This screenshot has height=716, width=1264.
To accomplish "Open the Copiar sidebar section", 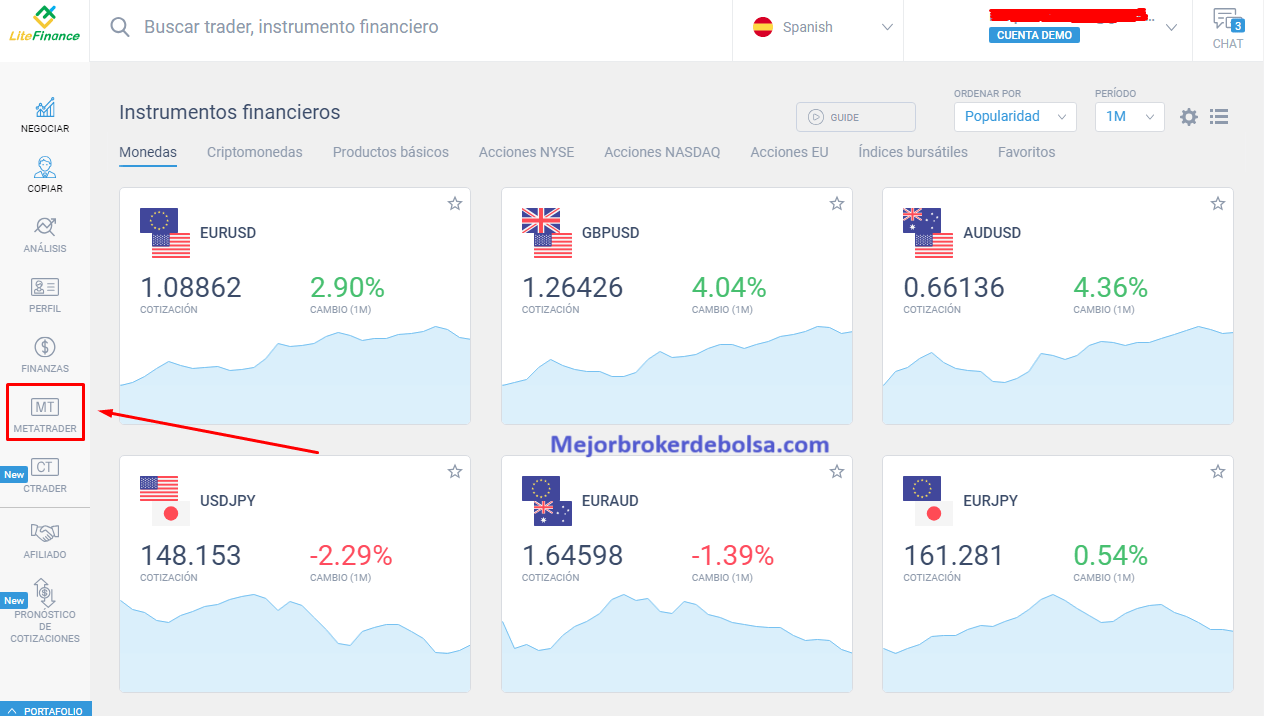I will coord(45,175).
